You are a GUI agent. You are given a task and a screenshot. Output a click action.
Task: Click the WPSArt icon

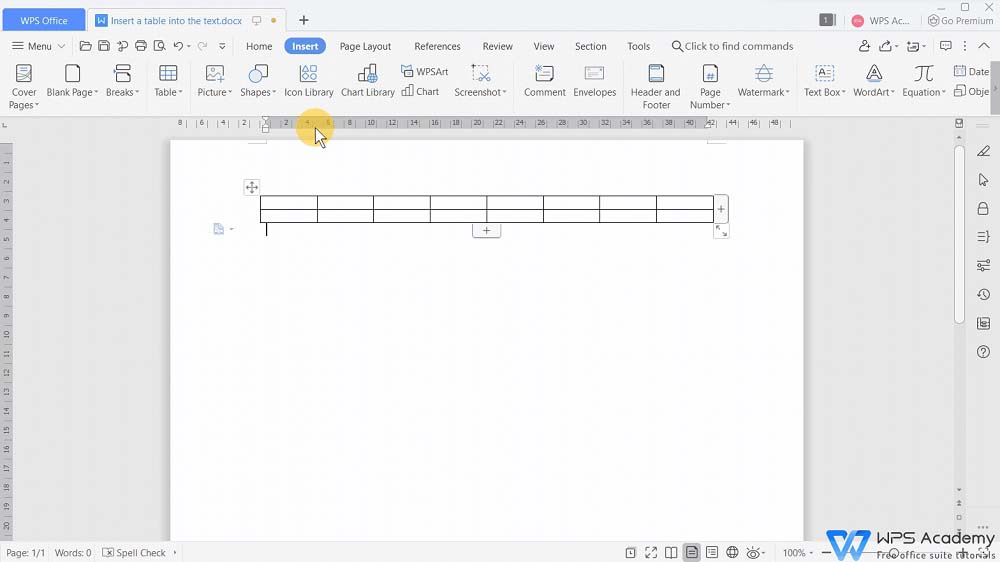click(425, 71)
